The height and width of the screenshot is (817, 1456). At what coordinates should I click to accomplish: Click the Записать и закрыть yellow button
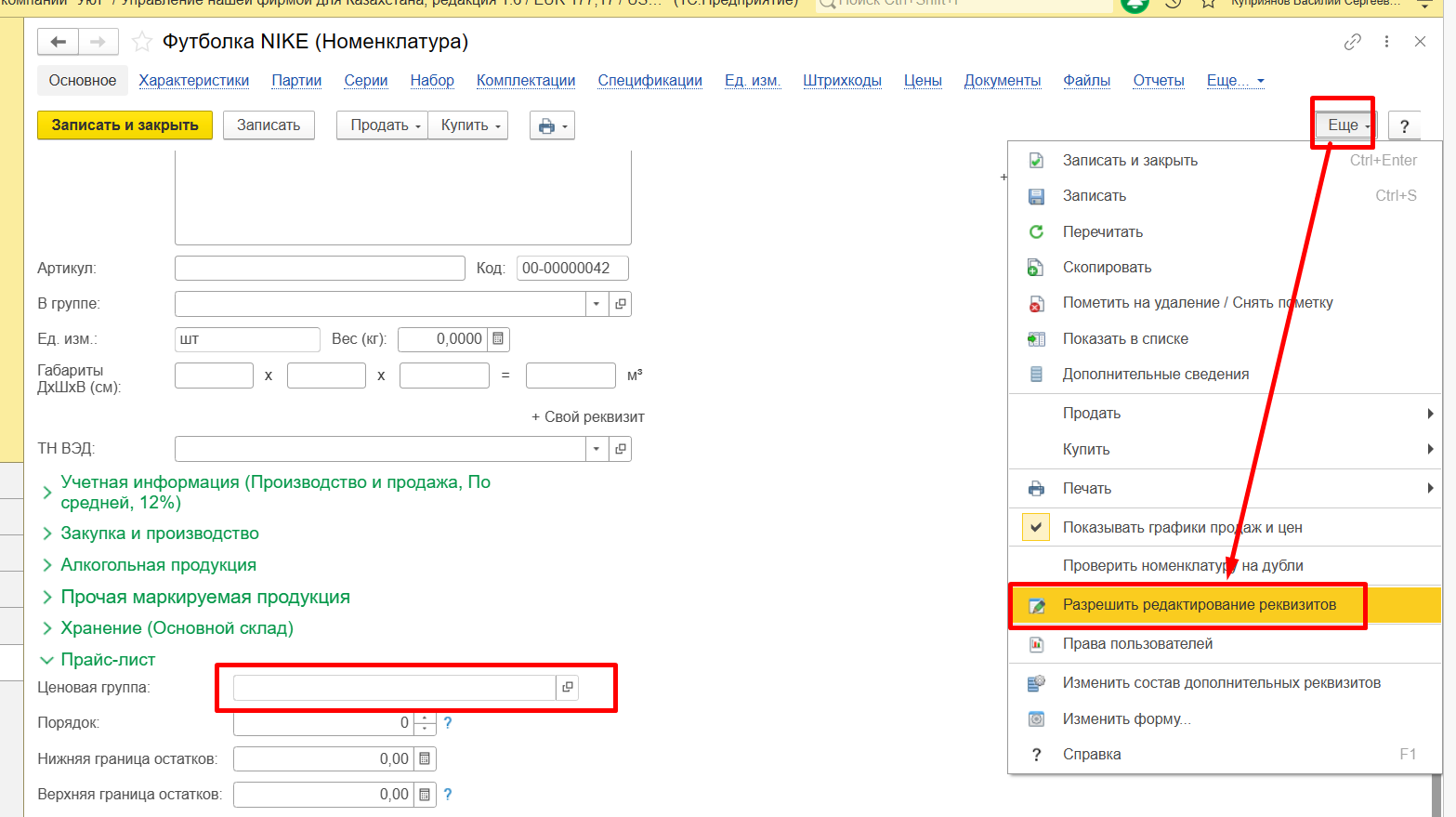pos(125,125)
